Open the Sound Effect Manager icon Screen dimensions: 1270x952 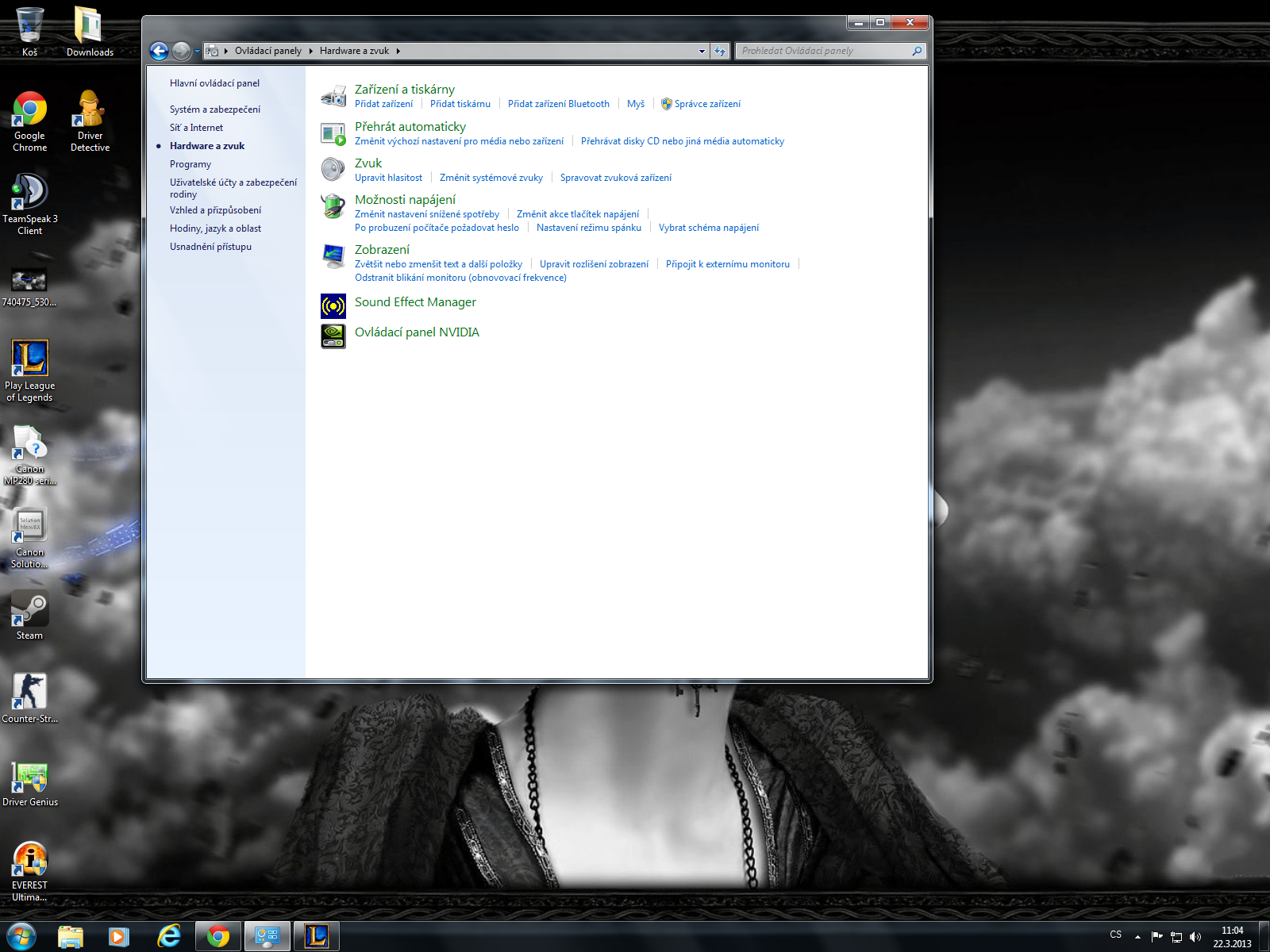(333, 305)
